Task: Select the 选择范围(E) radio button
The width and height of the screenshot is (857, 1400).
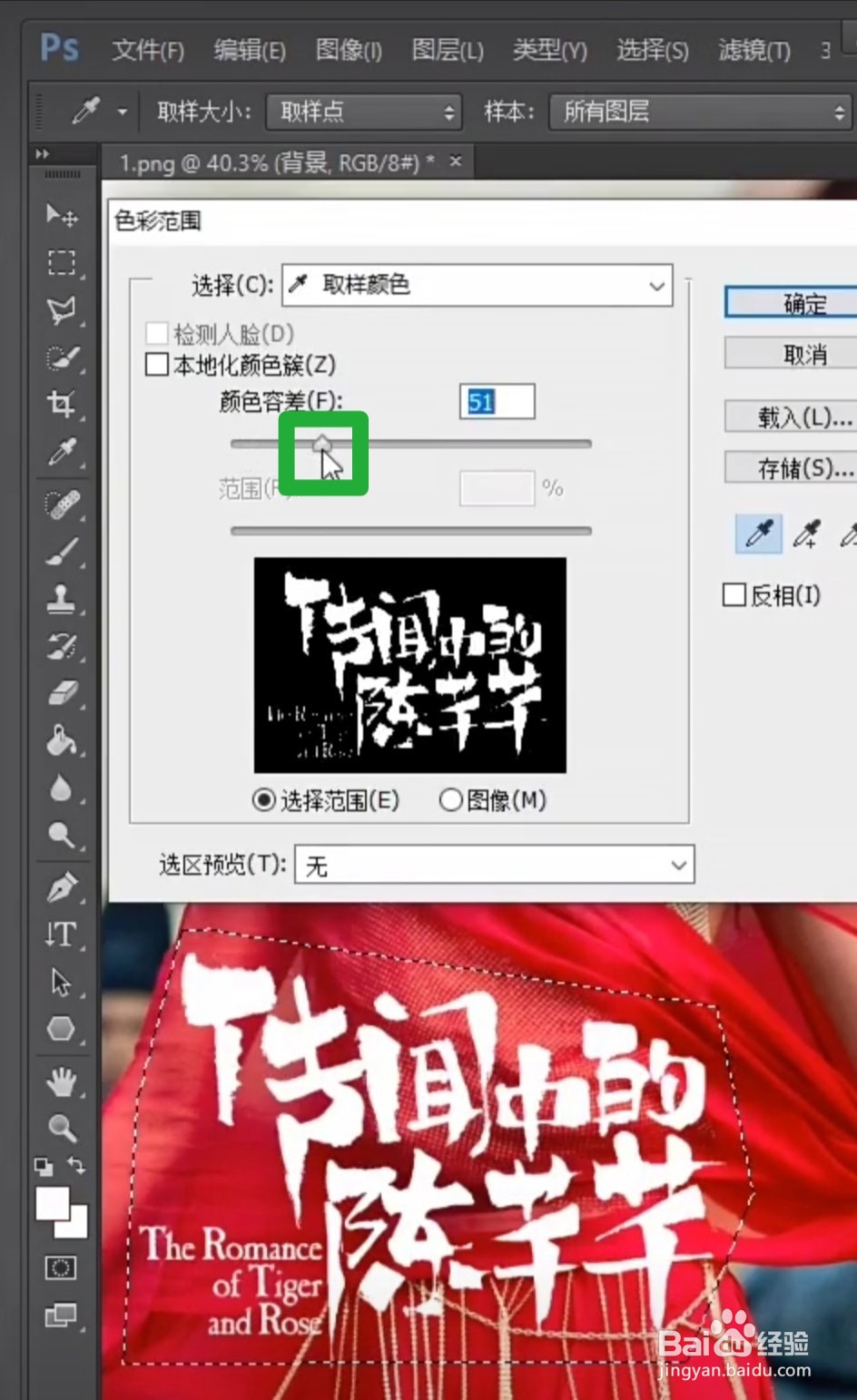Action: (263, 800)
